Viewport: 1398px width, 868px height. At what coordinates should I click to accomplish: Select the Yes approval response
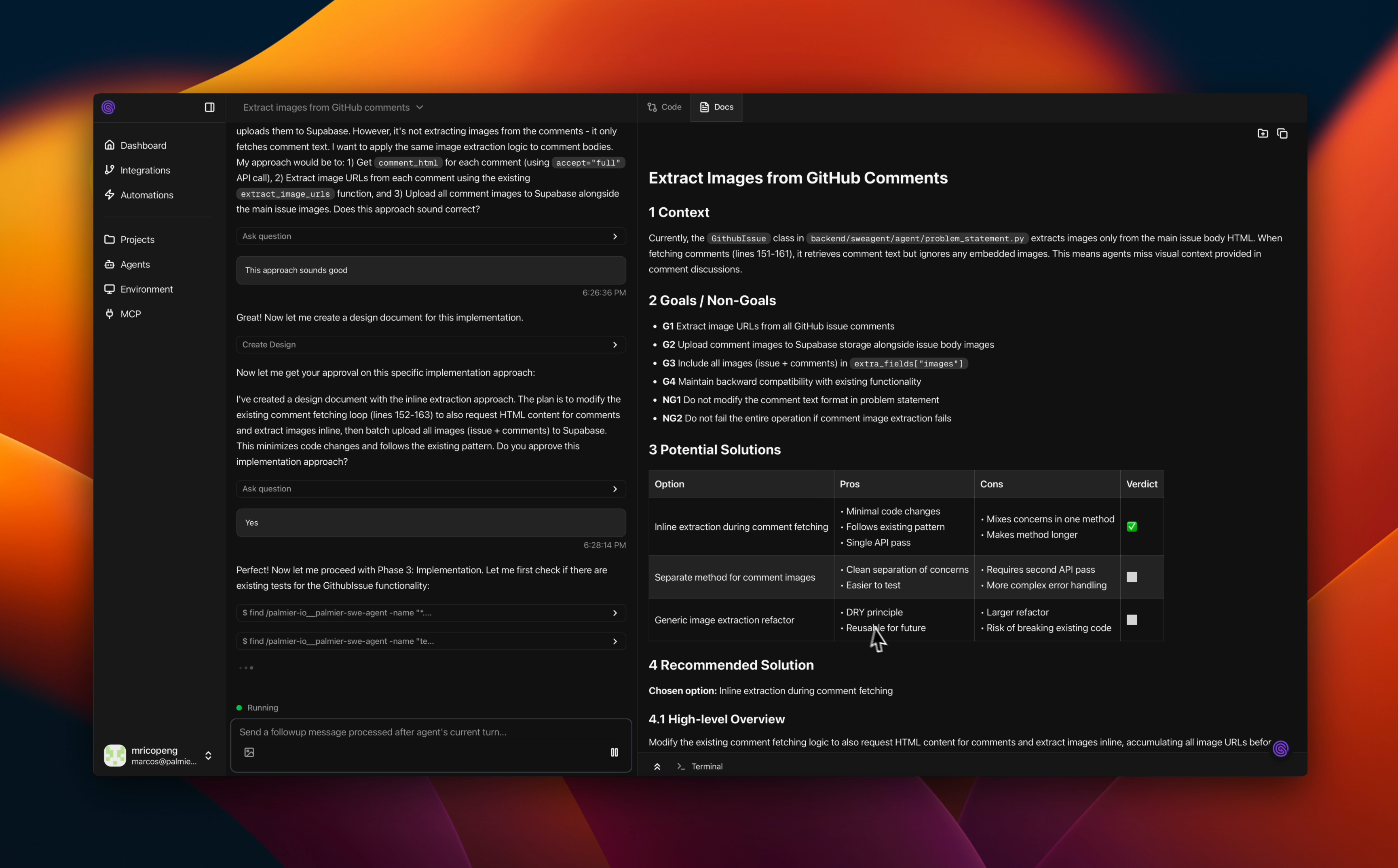point(430,522)
